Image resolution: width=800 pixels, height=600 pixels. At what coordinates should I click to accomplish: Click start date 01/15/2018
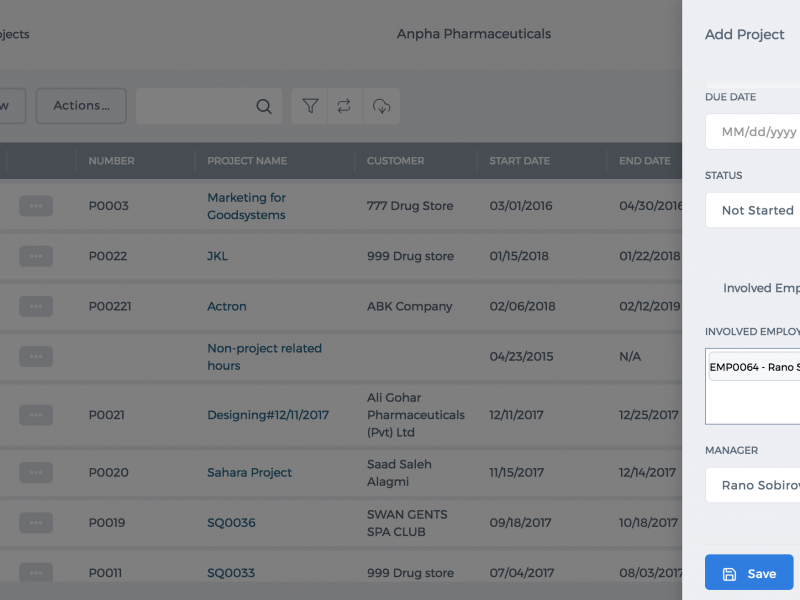pyautogui.click(x=519, y=256)
